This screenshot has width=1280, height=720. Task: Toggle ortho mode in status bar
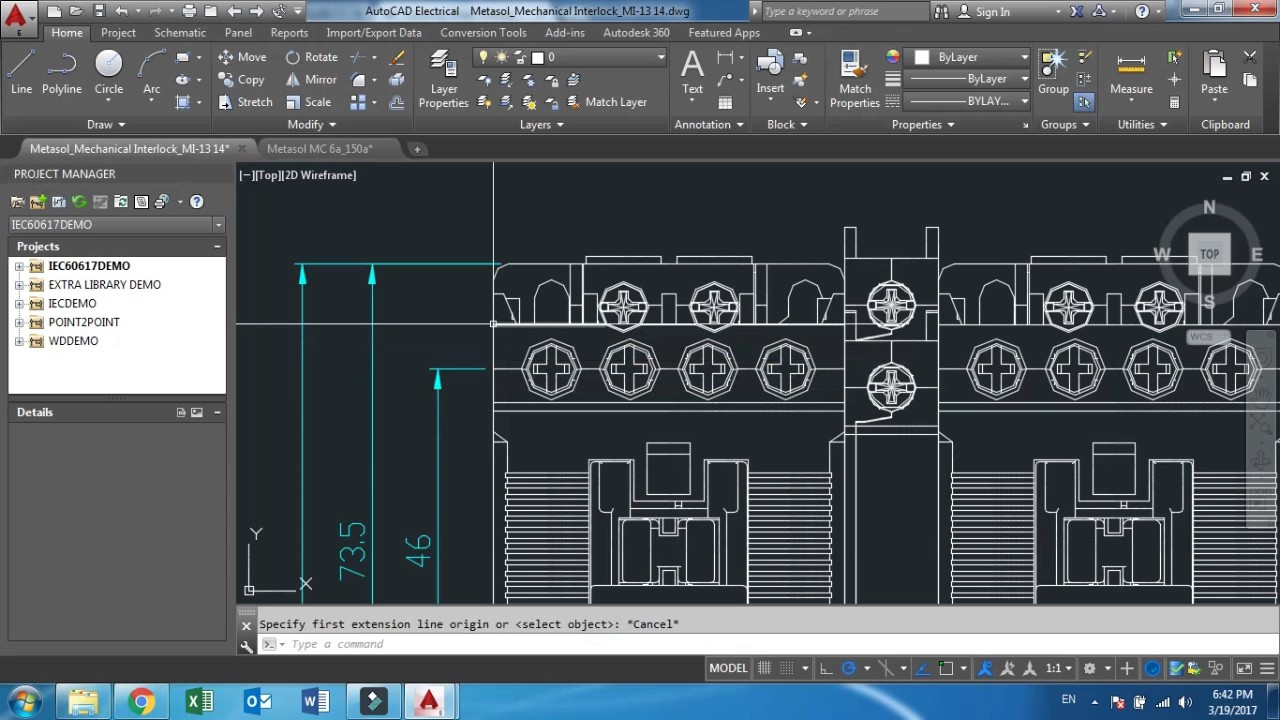pyautogui.click(x=825, y=668)
